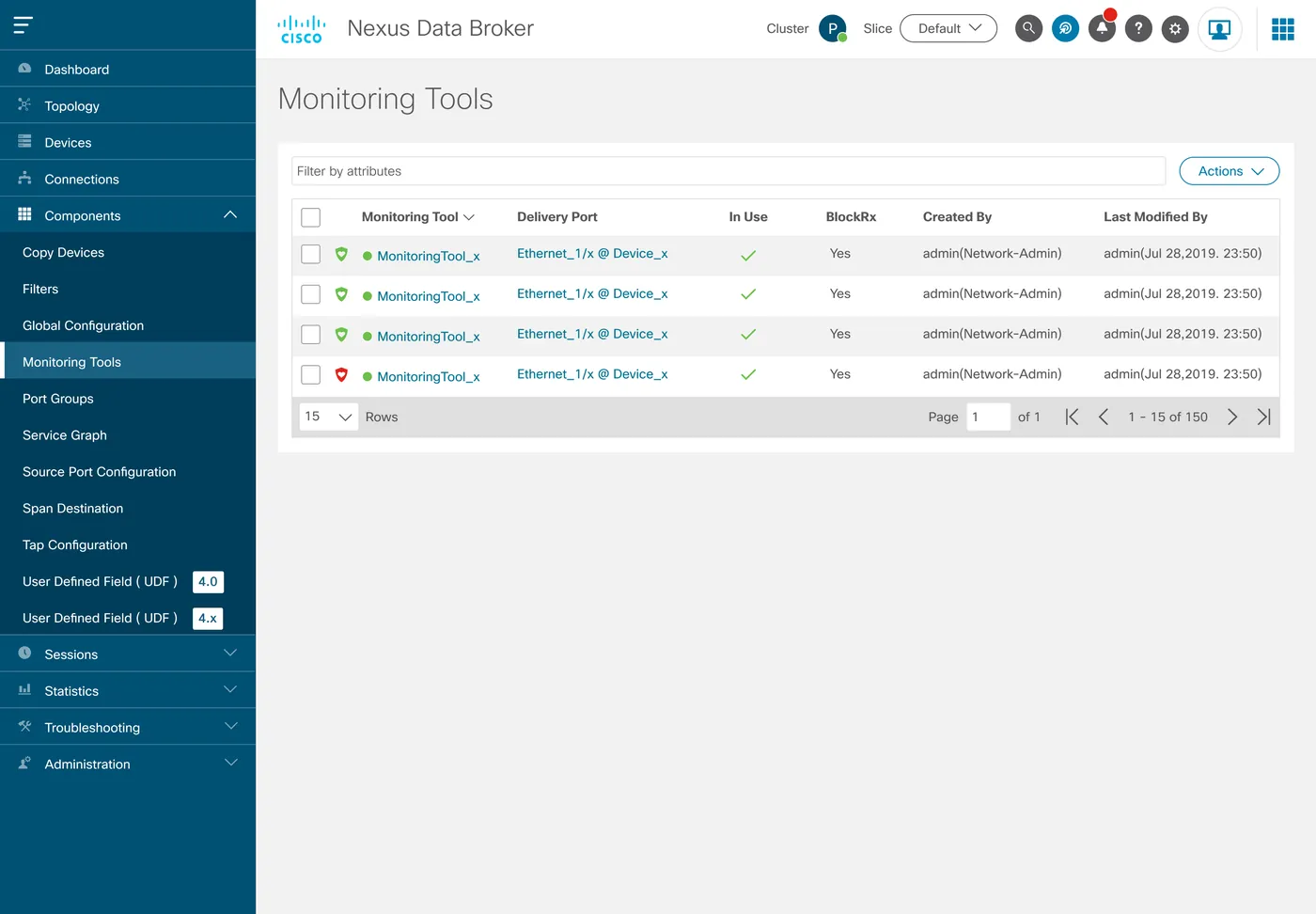Click the Last Modified By column header
Screen dimensions: 1316x914
pyautogui.click(x=1155, y=217)
